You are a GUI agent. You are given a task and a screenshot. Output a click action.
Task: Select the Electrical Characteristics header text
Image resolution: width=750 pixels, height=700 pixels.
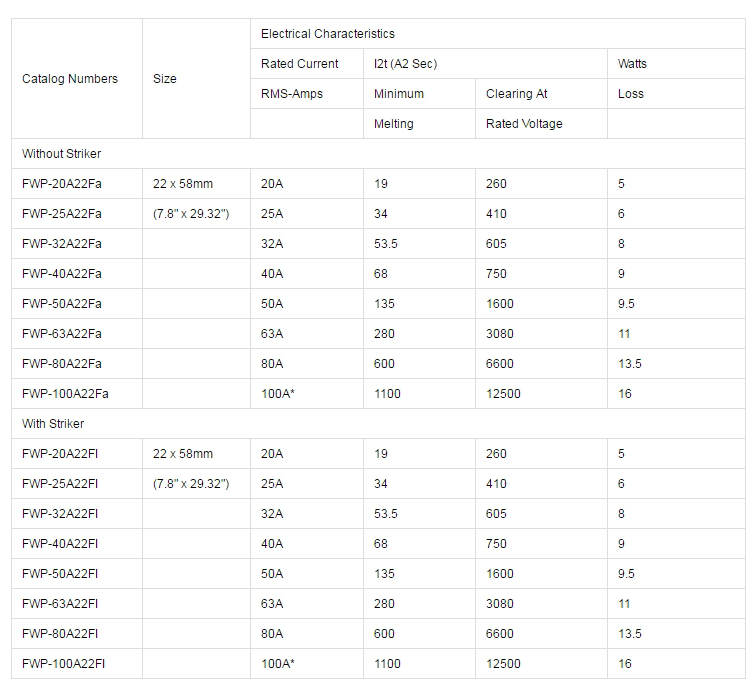coord(328,34)
